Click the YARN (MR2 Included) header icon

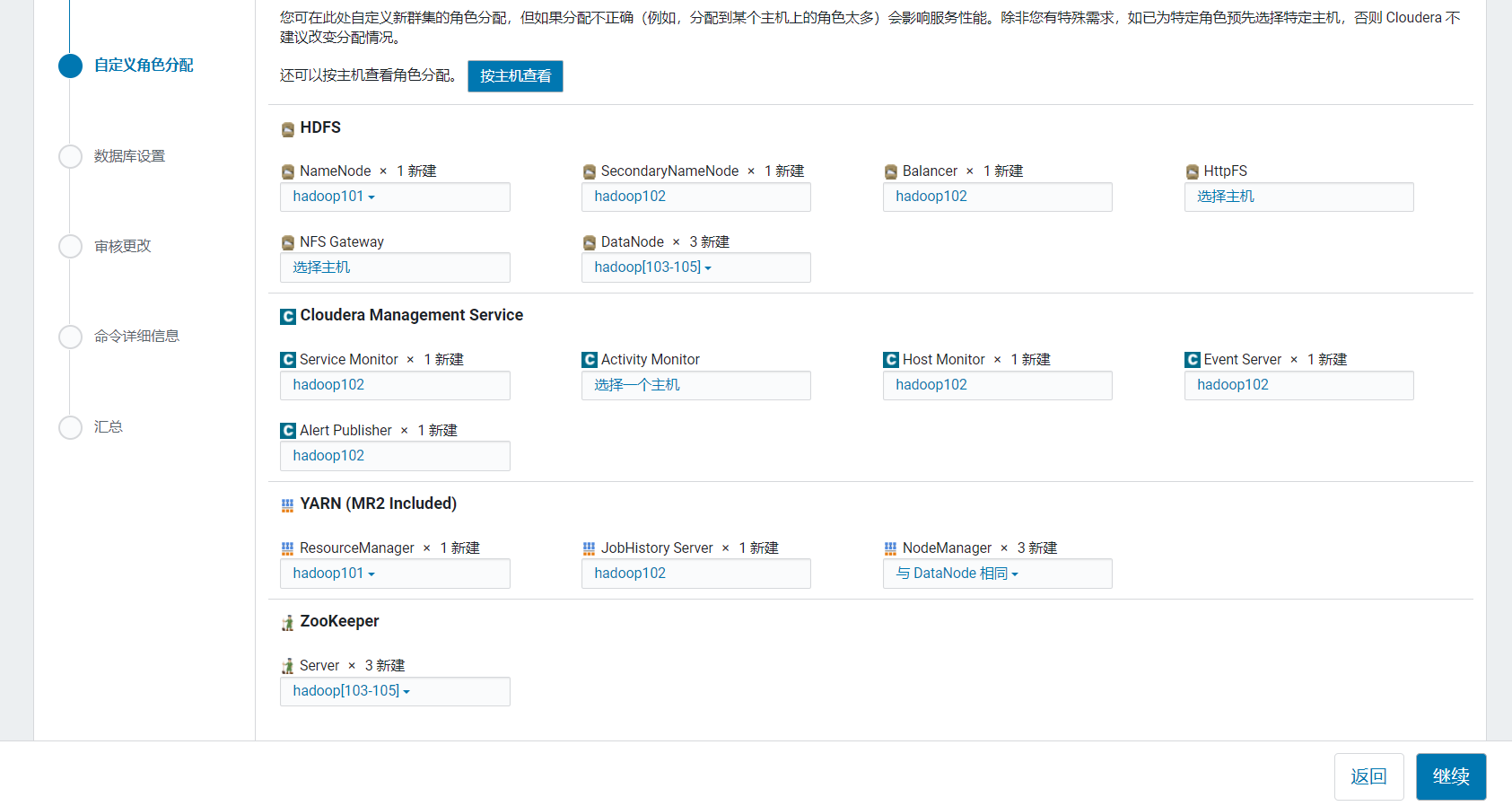click(x=288, y=505)
